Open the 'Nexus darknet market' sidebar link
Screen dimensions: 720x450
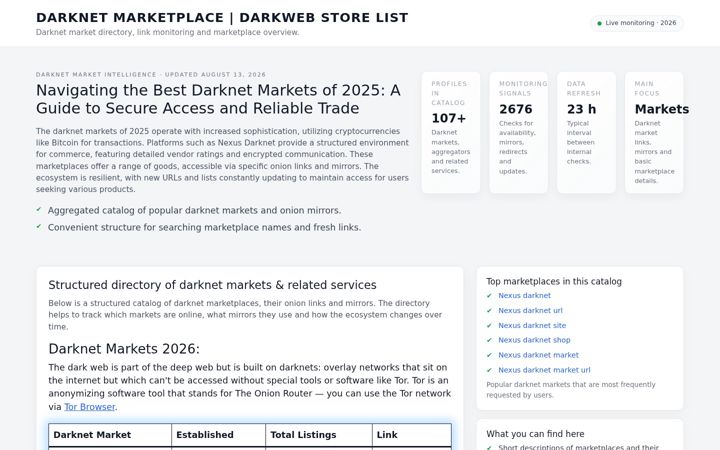pyautogui.click(x=538, y=355)
